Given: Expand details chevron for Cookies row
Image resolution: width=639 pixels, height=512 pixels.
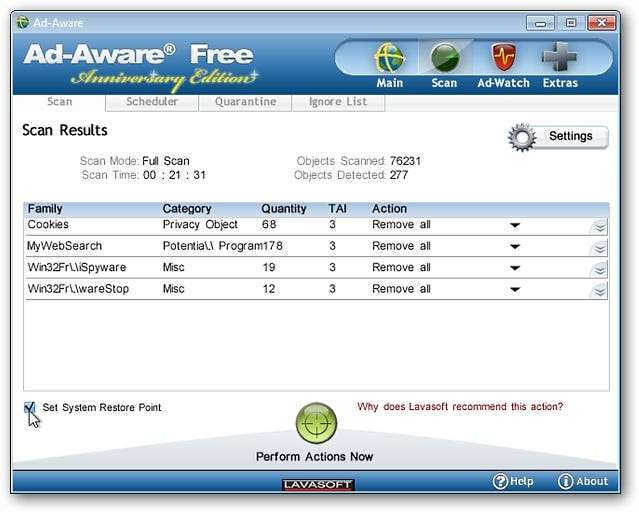Looking at the screenshot, I should coord(599,226).
